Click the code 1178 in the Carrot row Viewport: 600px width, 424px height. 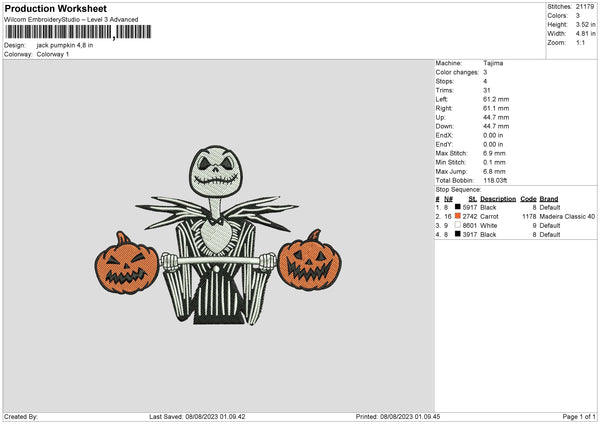[x=529, y=217]
